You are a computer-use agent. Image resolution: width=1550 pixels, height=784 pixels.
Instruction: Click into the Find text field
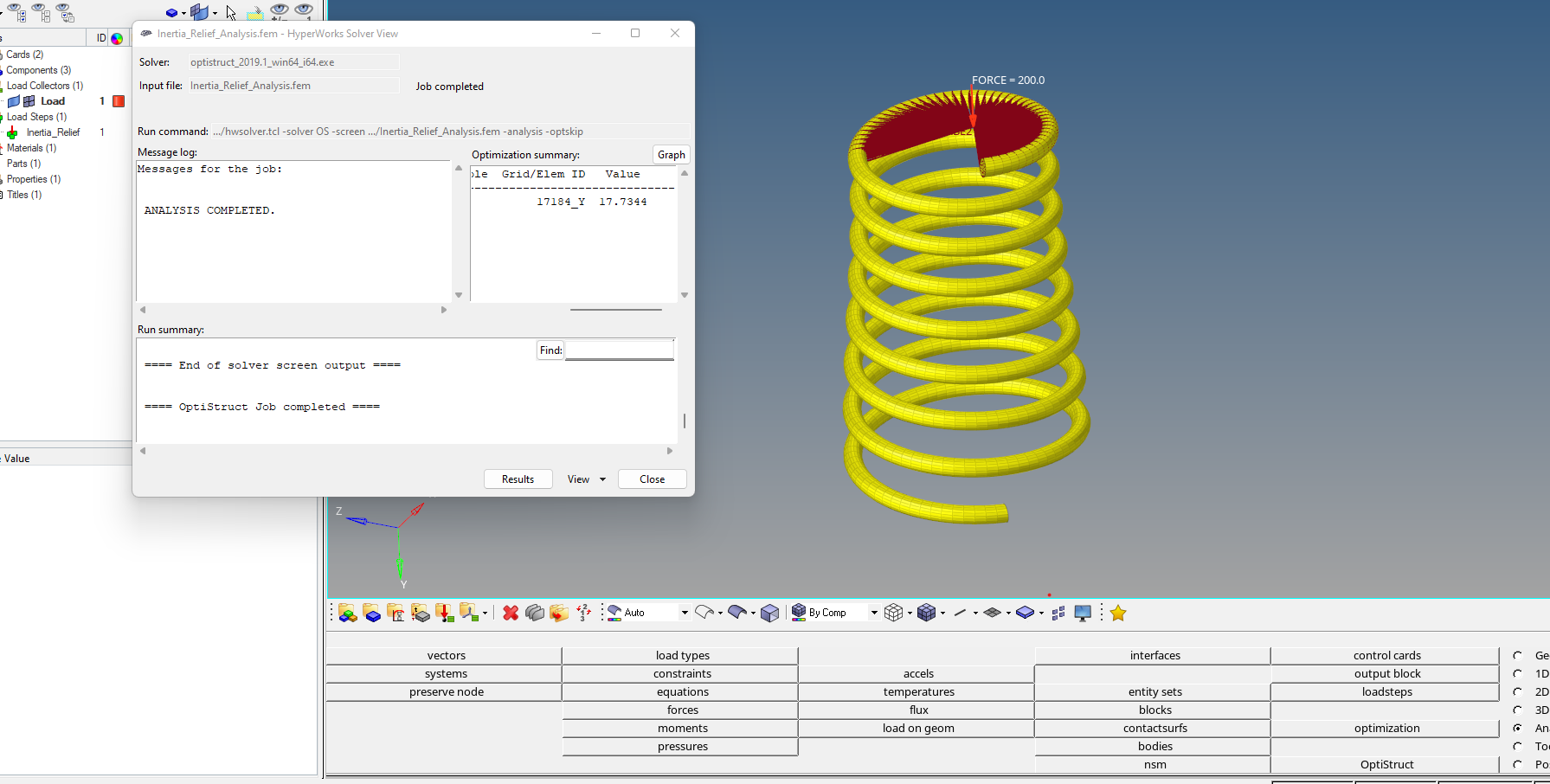pyautogui.click(x=619, y=350)
